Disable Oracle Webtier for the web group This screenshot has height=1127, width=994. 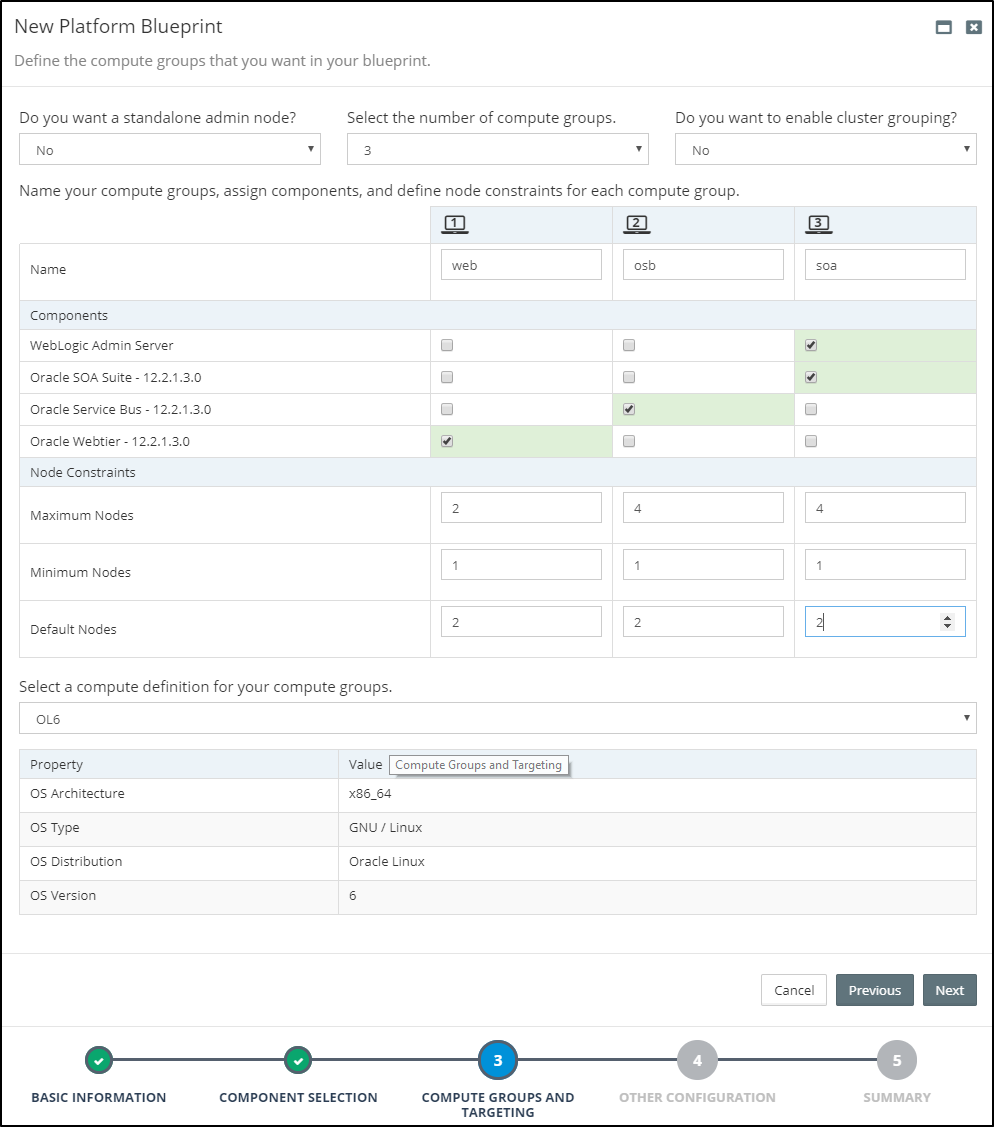(x=446, y=441)
